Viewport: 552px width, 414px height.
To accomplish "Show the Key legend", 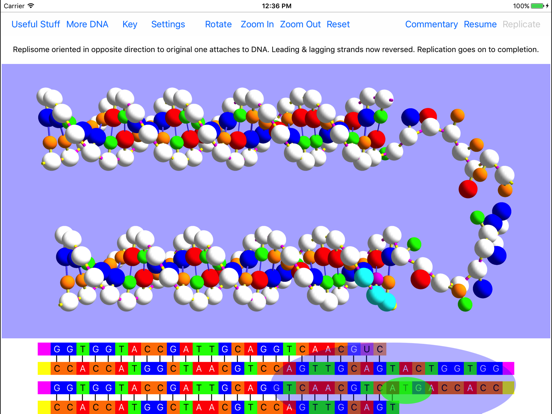I will [130, 24].
